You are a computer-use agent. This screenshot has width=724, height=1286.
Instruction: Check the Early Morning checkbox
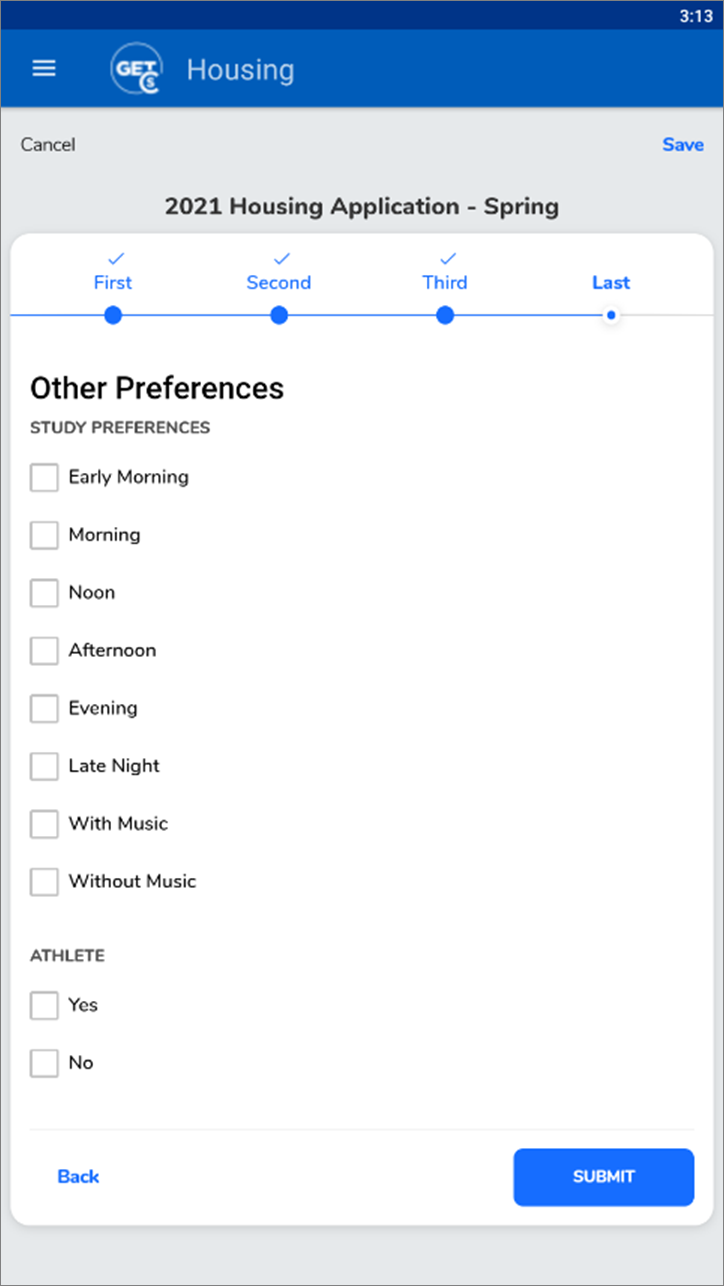click(x=44, y=477)
